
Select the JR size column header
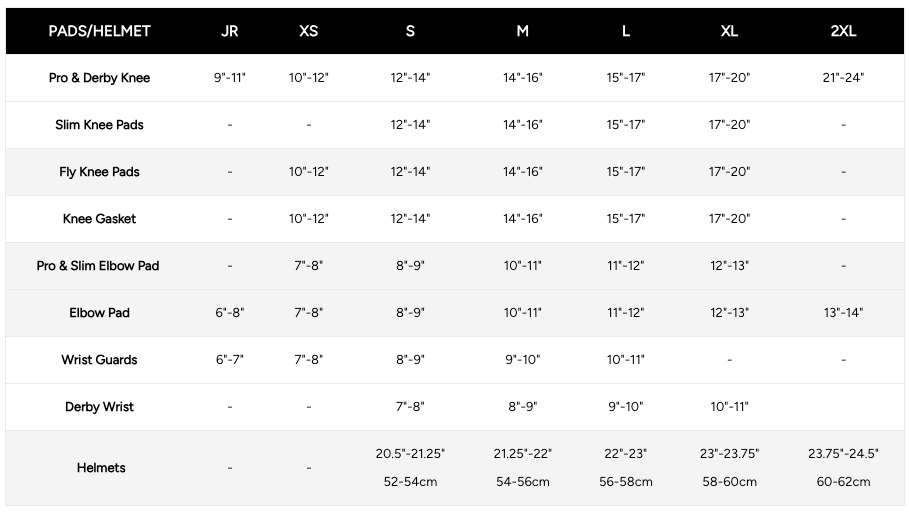click(x=229, y=31)
